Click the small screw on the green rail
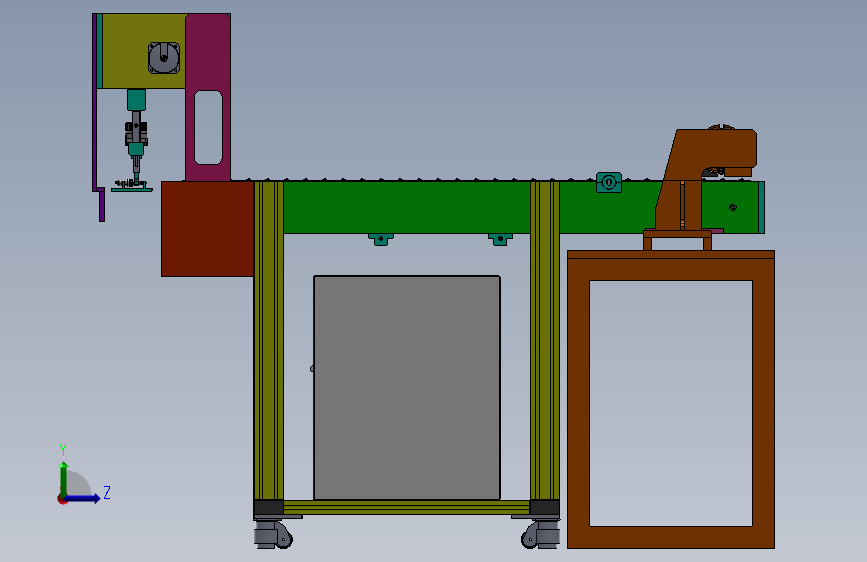 tap(733, 207)
